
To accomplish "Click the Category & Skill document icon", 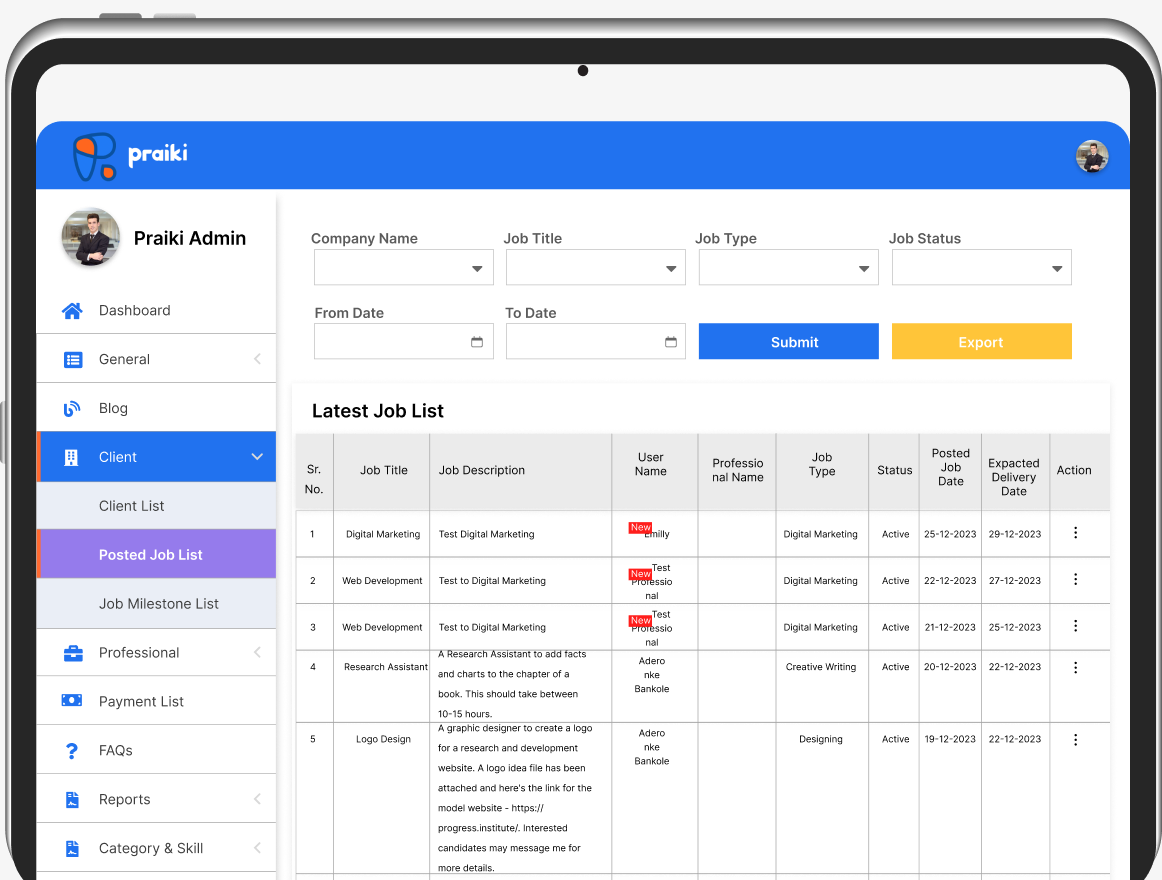I will pyautogui.click(x=72, y=849).
